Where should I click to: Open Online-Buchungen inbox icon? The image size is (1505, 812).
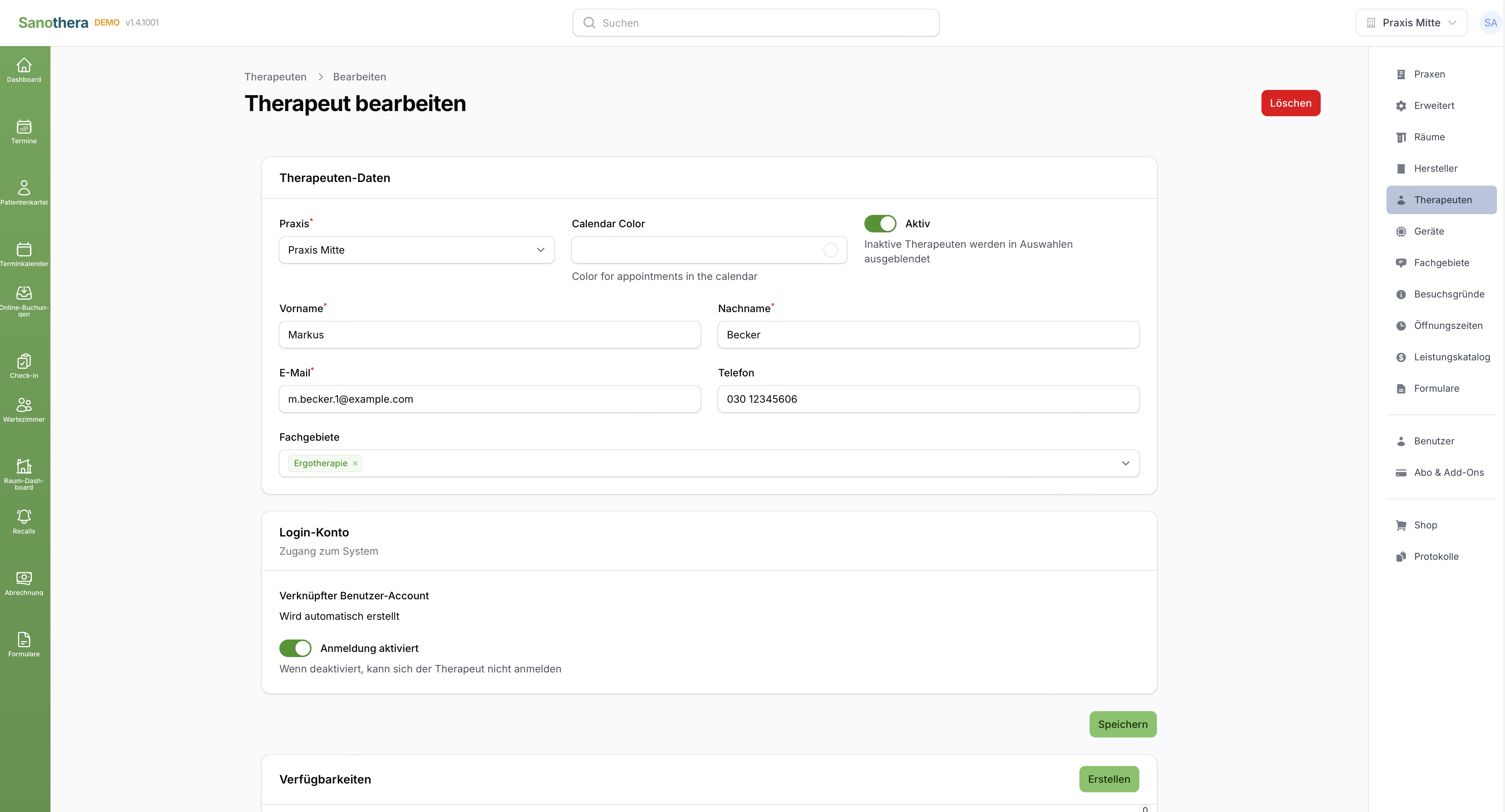tap(24, 292)
